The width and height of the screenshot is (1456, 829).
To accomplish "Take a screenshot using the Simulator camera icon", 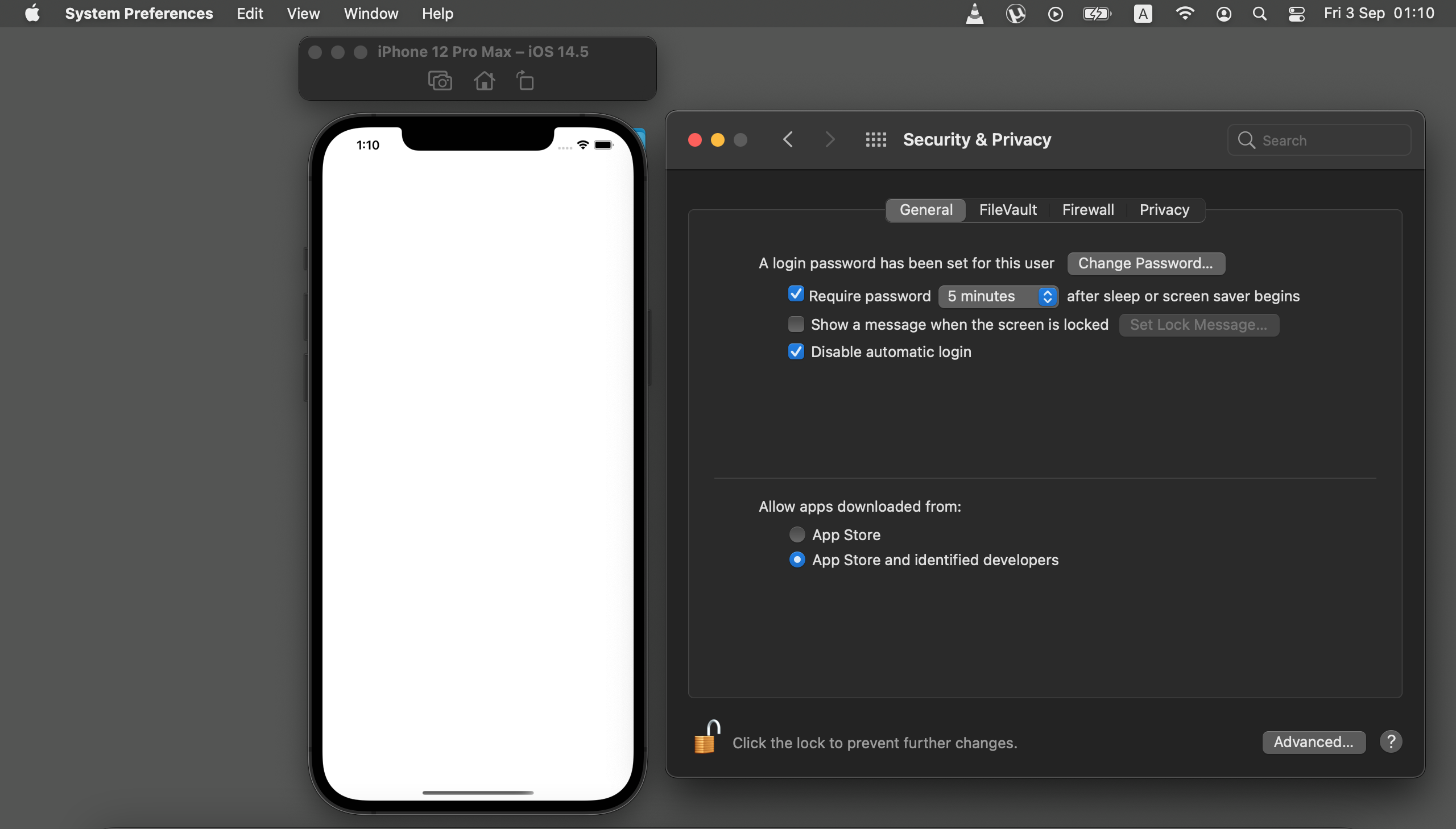I will pyautogui.click(x=439, y=80).
